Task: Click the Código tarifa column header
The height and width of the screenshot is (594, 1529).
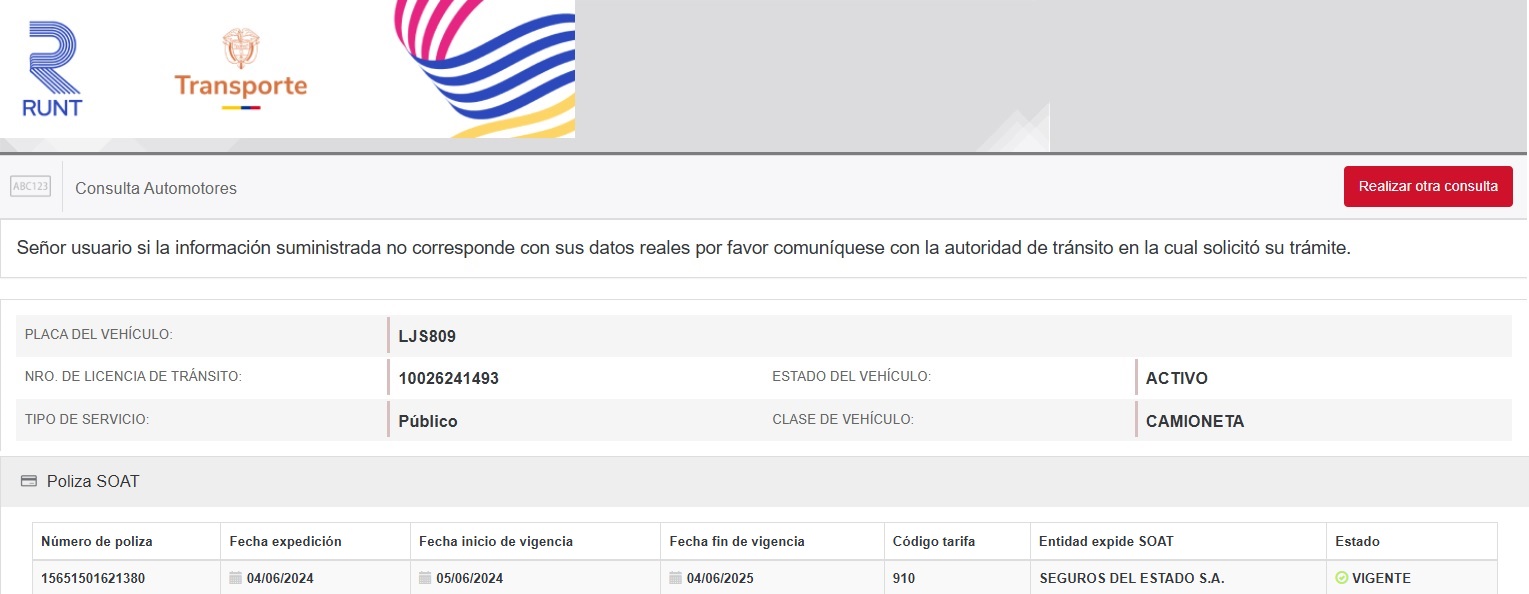Action: [x=933, y=541]
